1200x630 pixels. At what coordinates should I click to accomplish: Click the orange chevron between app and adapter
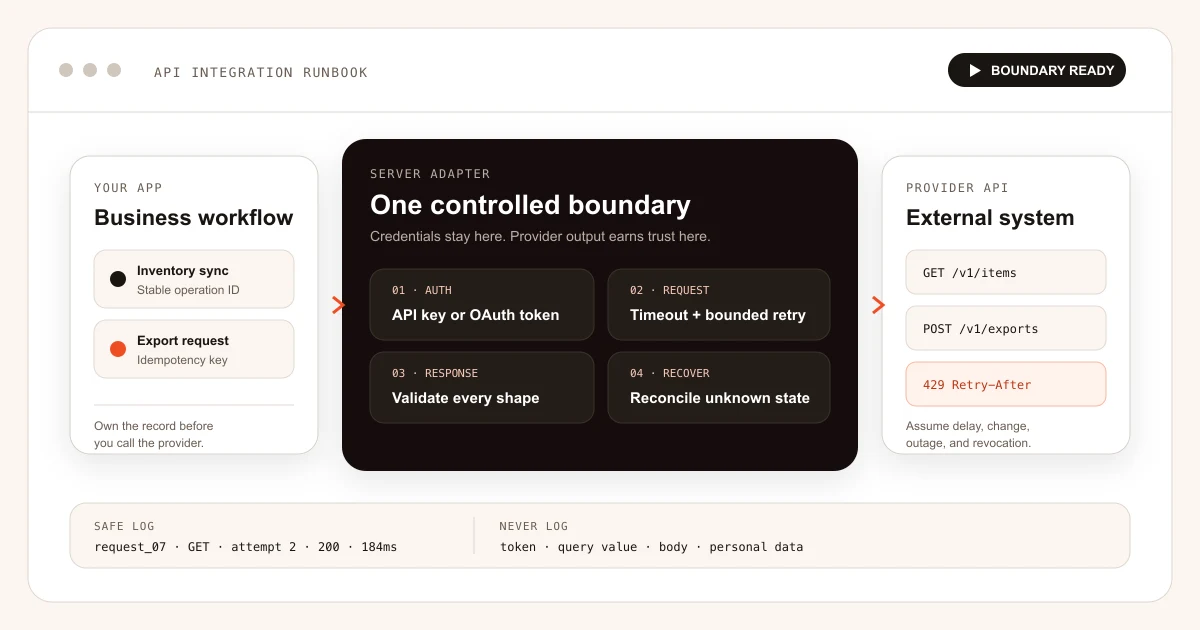338,305
